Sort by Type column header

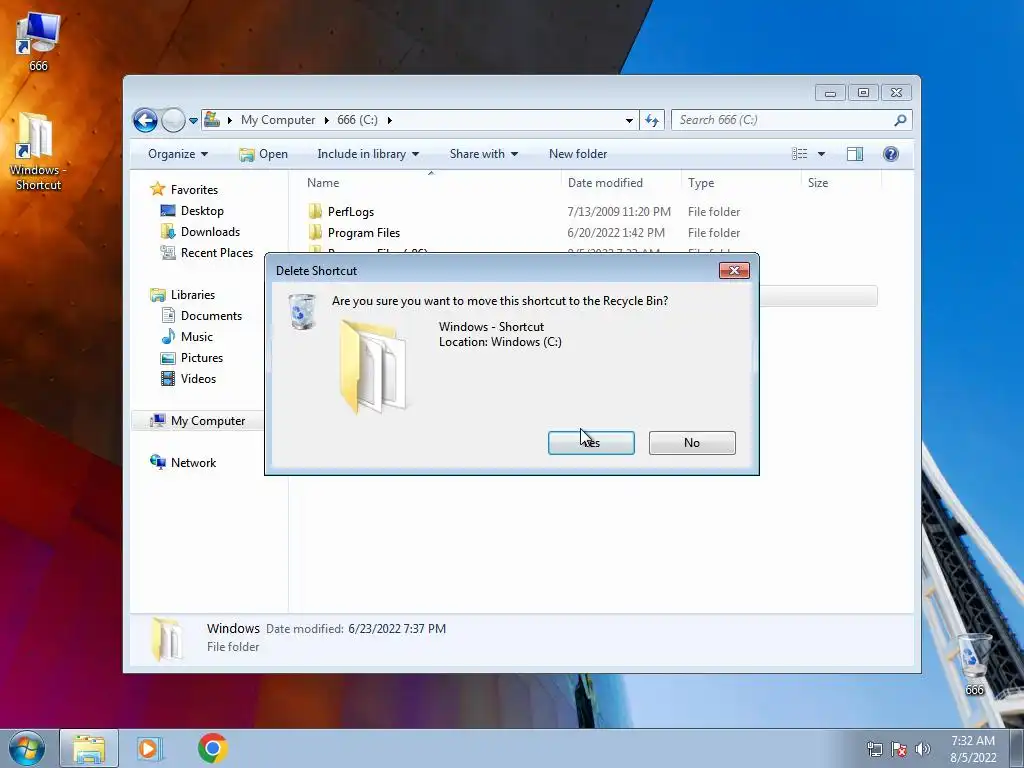741,183
